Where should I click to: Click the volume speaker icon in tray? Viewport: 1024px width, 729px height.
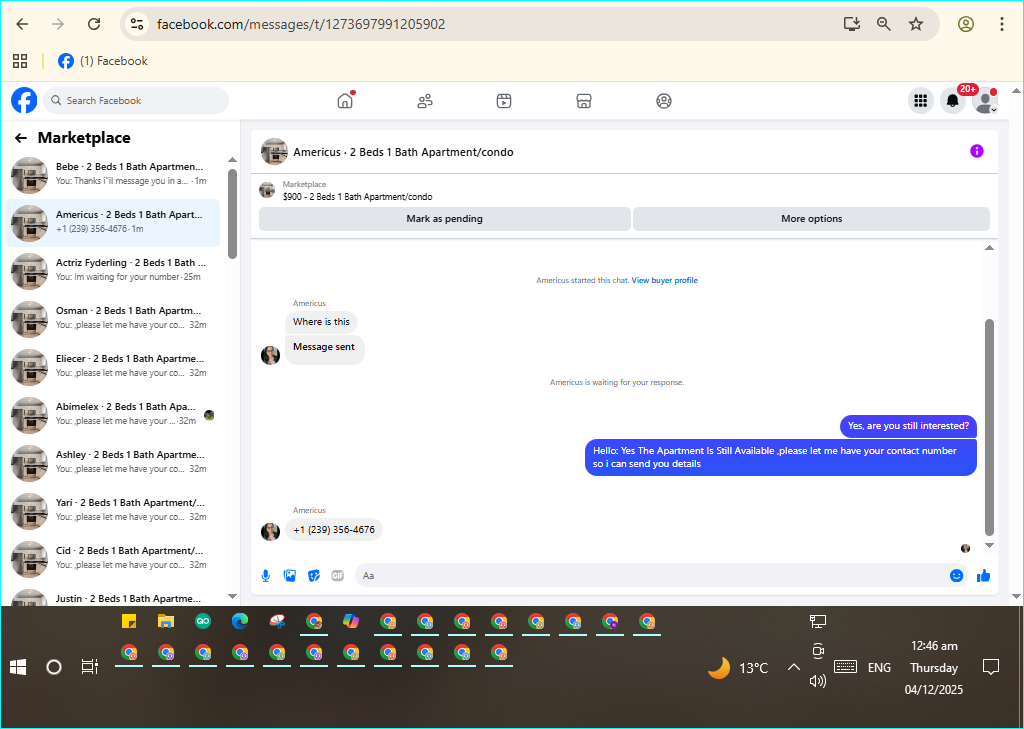click(818, 681)
